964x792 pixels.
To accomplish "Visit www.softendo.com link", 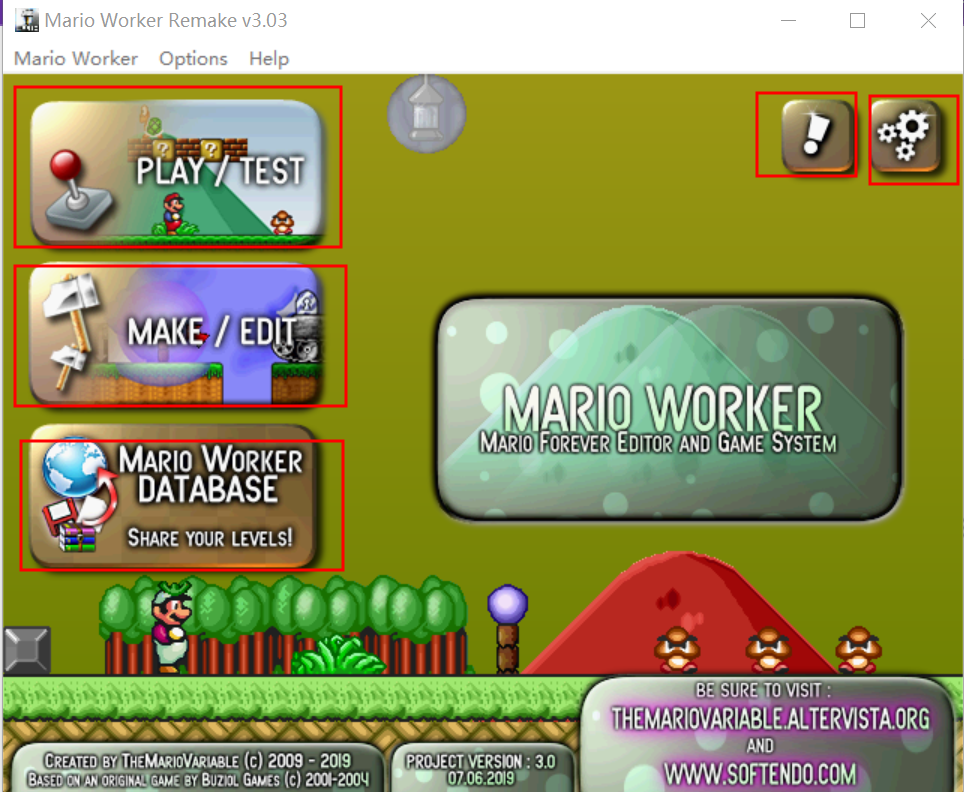I will 760,774.
